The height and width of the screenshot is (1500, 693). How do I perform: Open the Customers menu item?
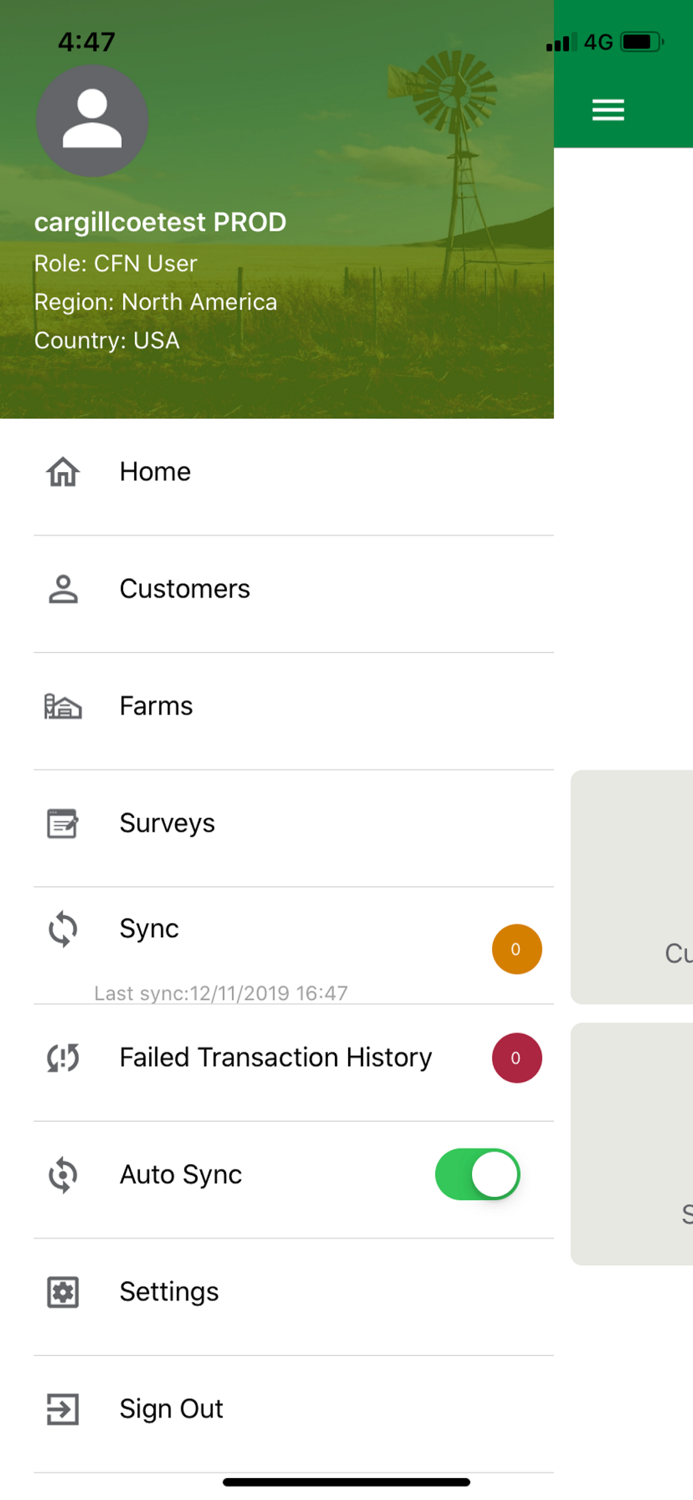point(185,589)
